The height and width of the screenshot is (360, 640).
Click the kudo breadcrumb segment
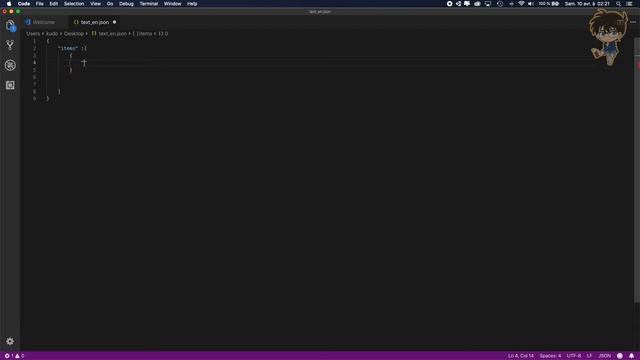52,33
